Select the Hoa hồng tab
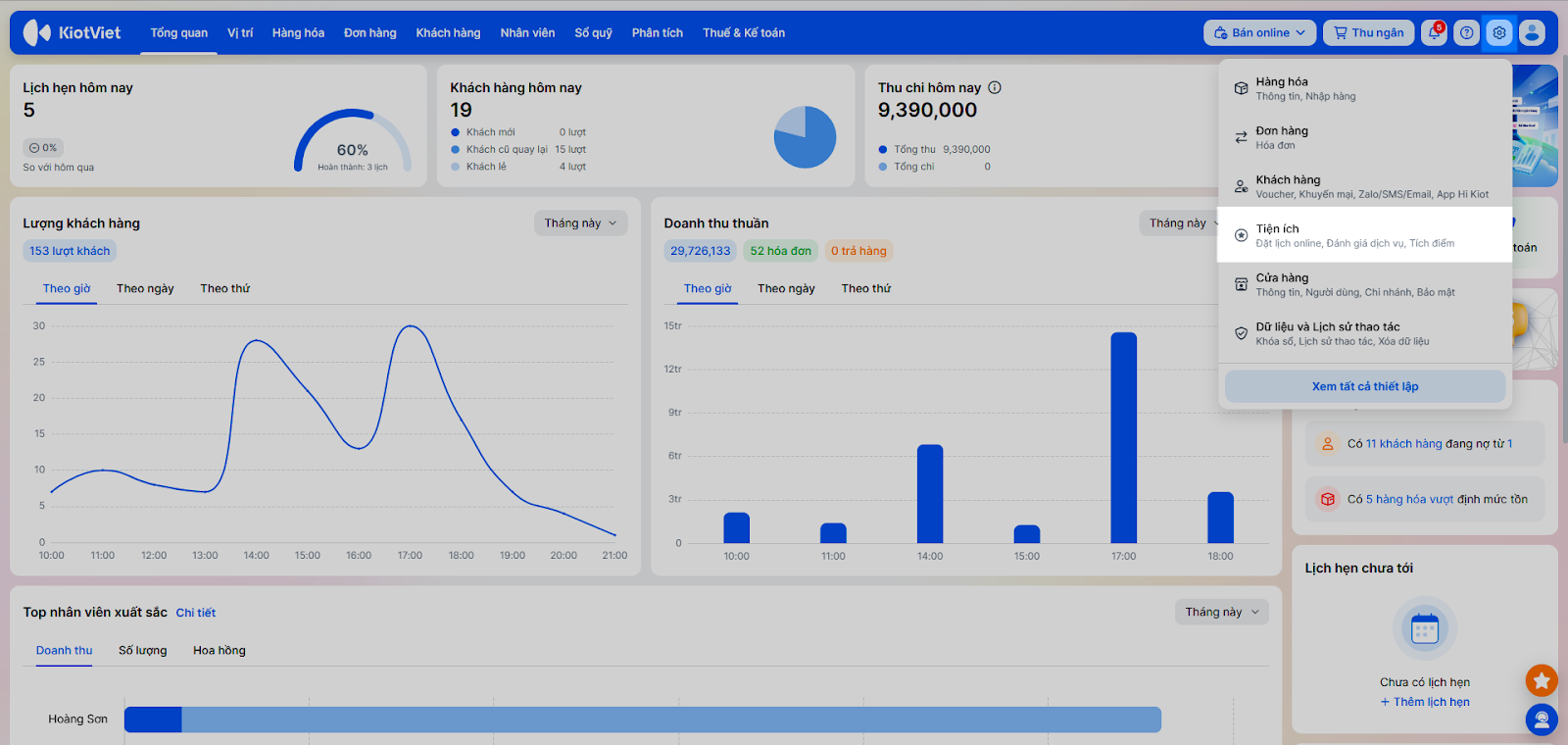 click(220, 650)
